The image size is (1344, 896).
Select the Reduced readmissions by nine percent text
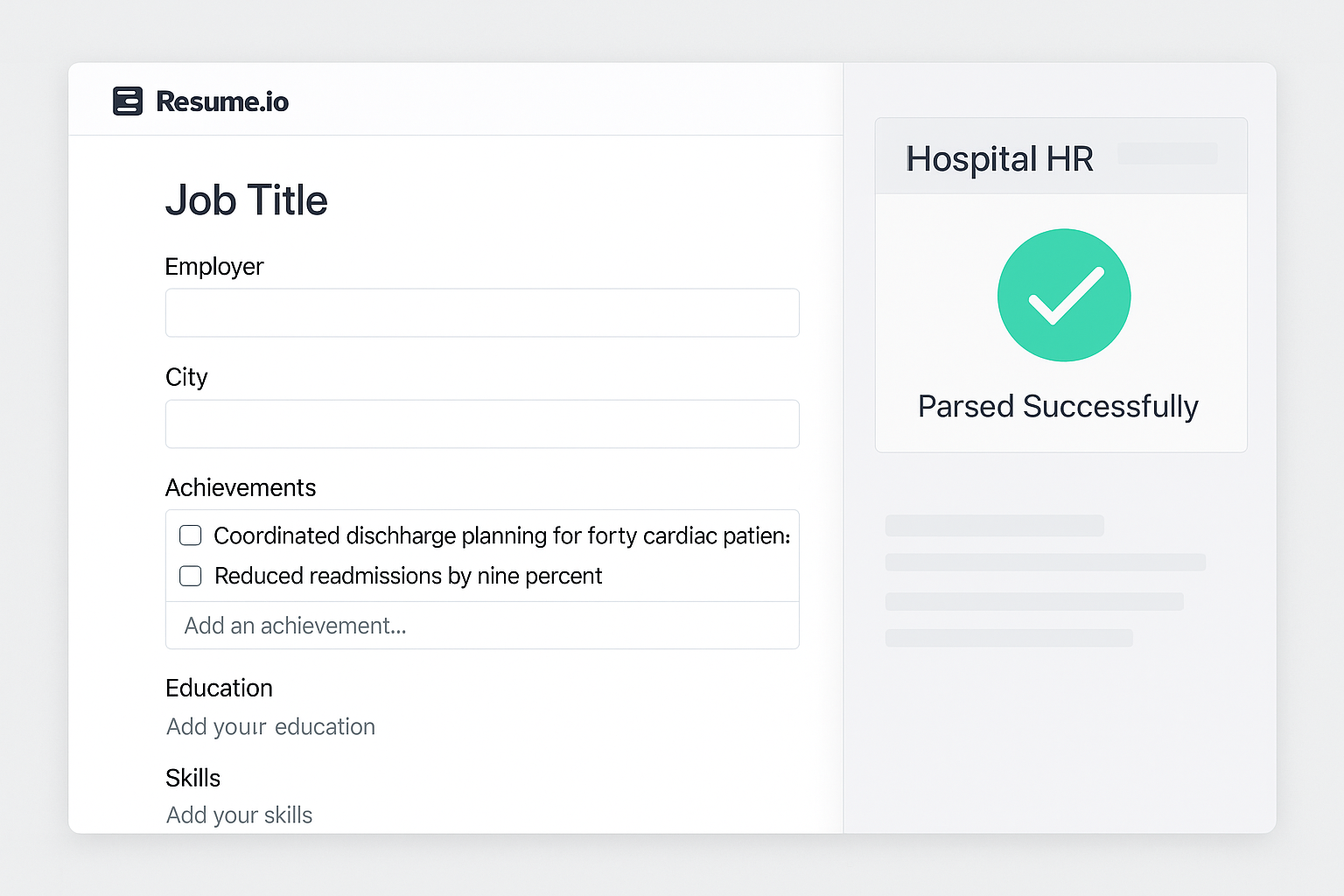coord(408,576)
